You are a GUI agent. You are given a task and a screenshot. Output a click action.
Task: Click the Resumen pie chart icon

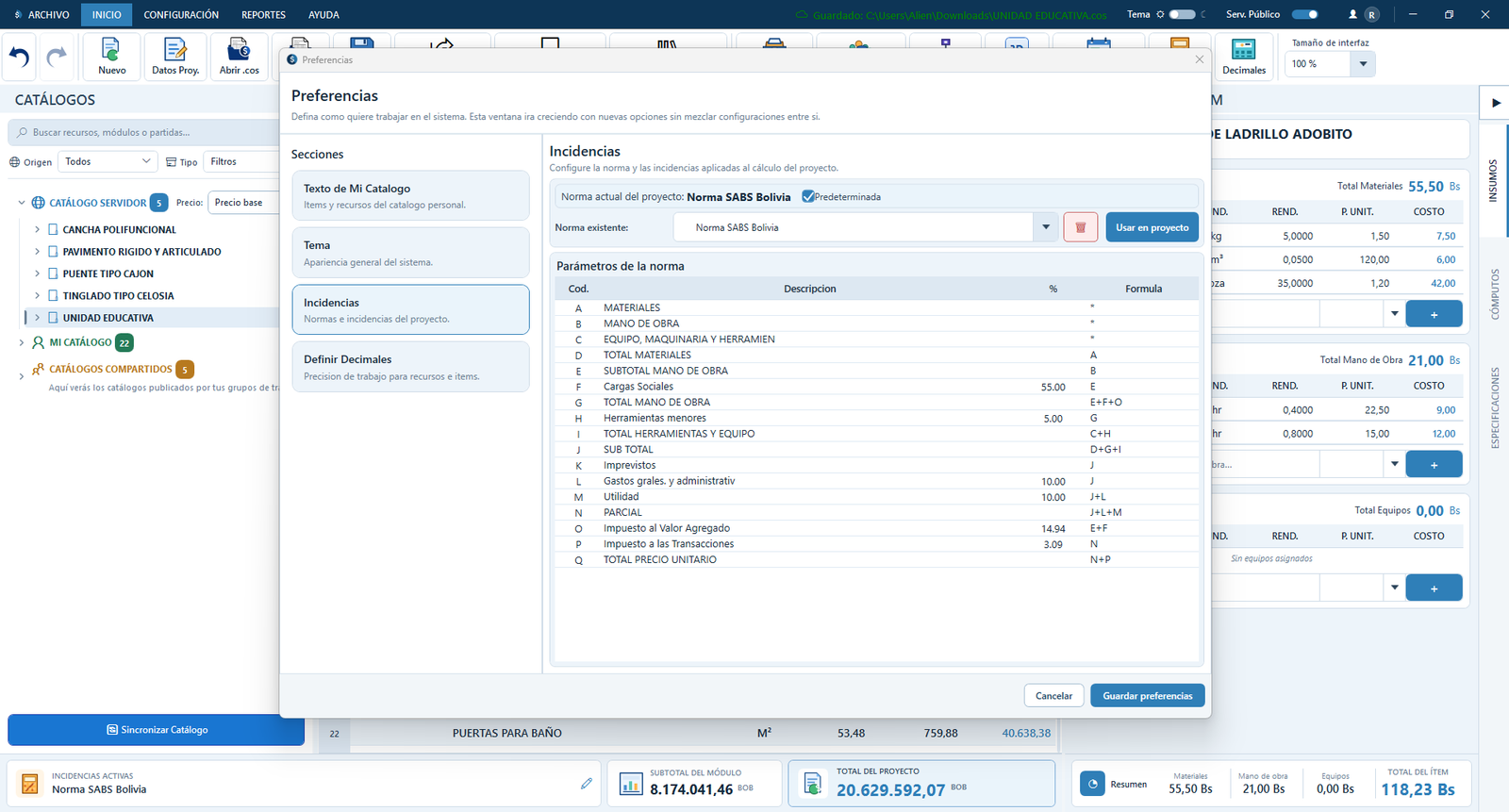(x=1092, y=784)
